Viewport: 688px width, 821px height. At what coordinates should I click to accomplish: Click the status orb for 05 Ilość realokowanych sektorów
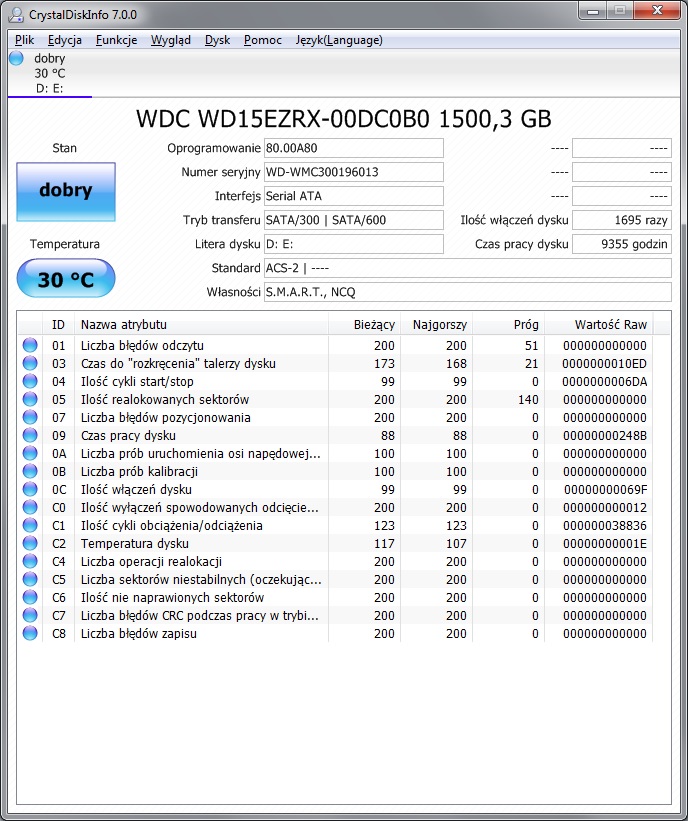(x=30, y=399)
